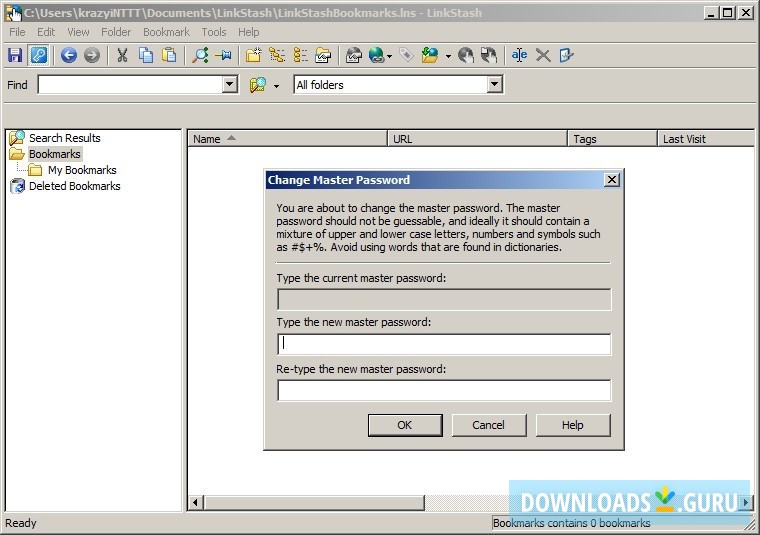The image size is (760, 535).
Task: Click status bar text 'Bookmarks contains 0 bookmarks'
Action: click(x=571, y=523)
